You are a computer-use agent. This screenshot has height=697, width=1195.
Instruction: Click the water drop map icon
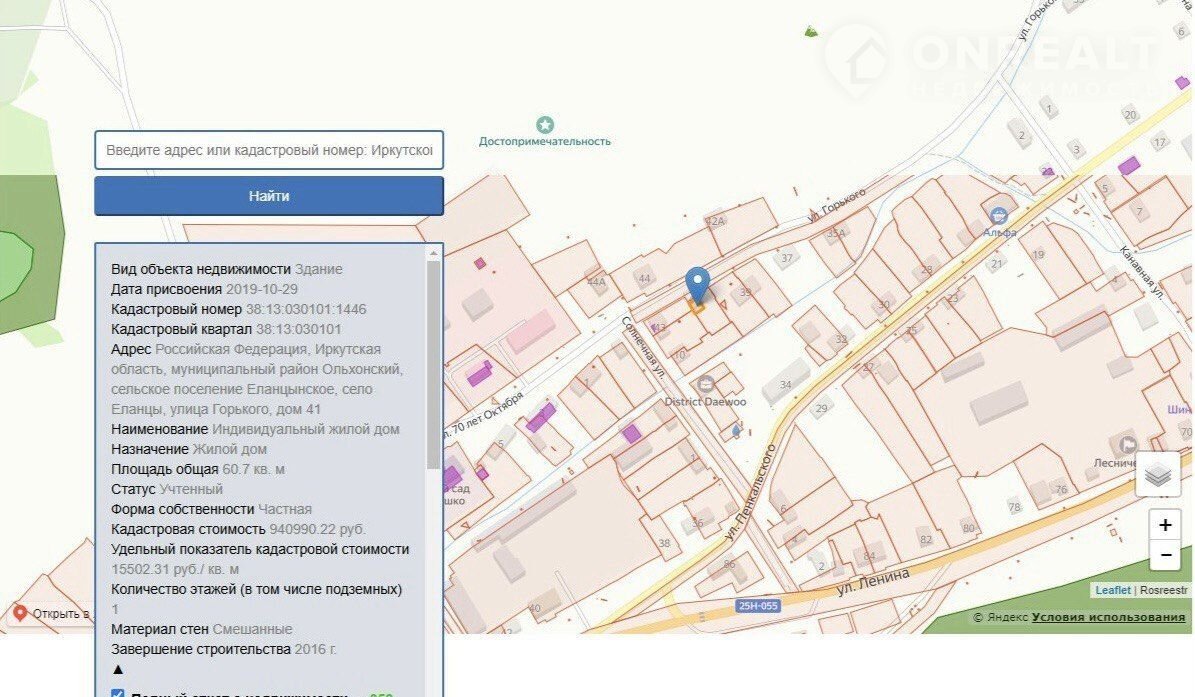(x=737, y=430)
